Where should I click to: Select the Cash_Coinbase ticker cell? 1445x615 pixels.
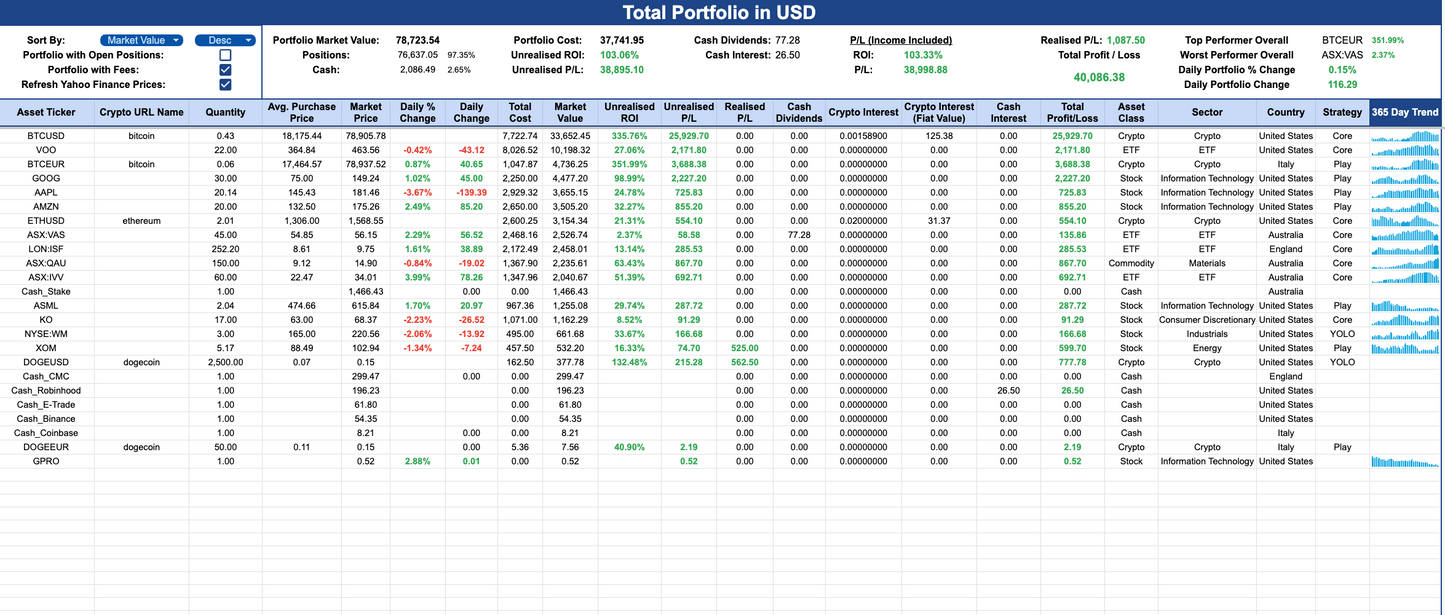(46, 433)
